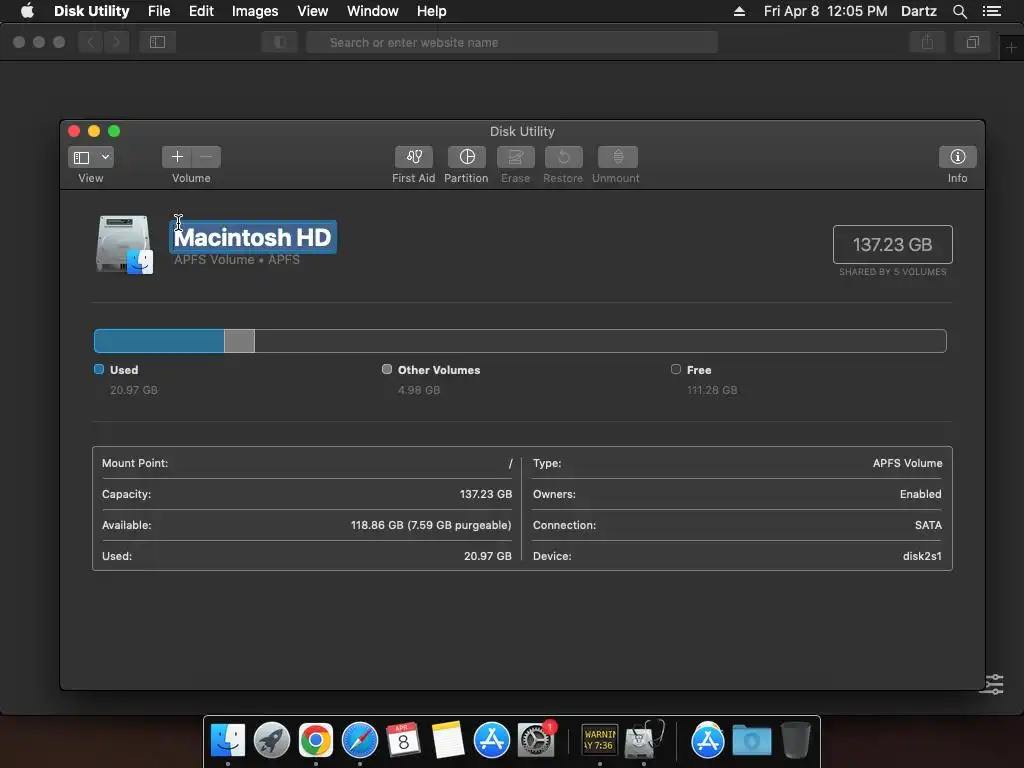Open Calendar from the Dock
Viewport: 1024px width, 768px height.
coord(403,741)
